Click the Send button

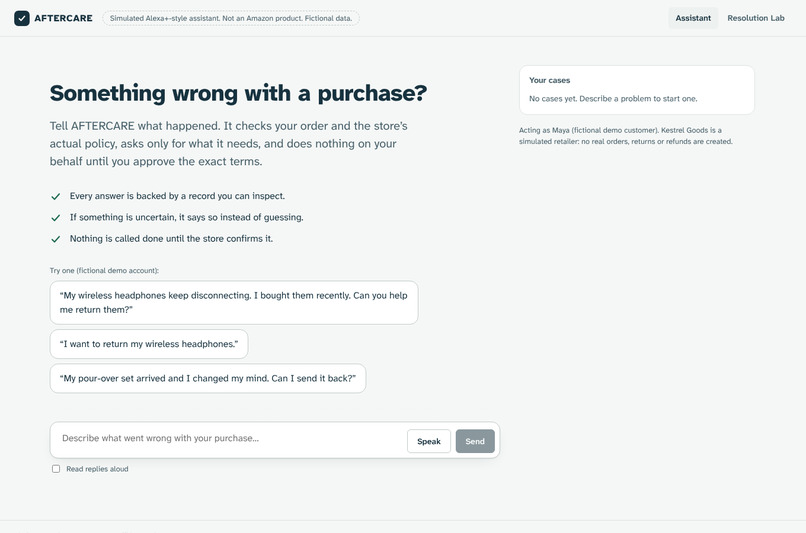(x=475, y=441)
